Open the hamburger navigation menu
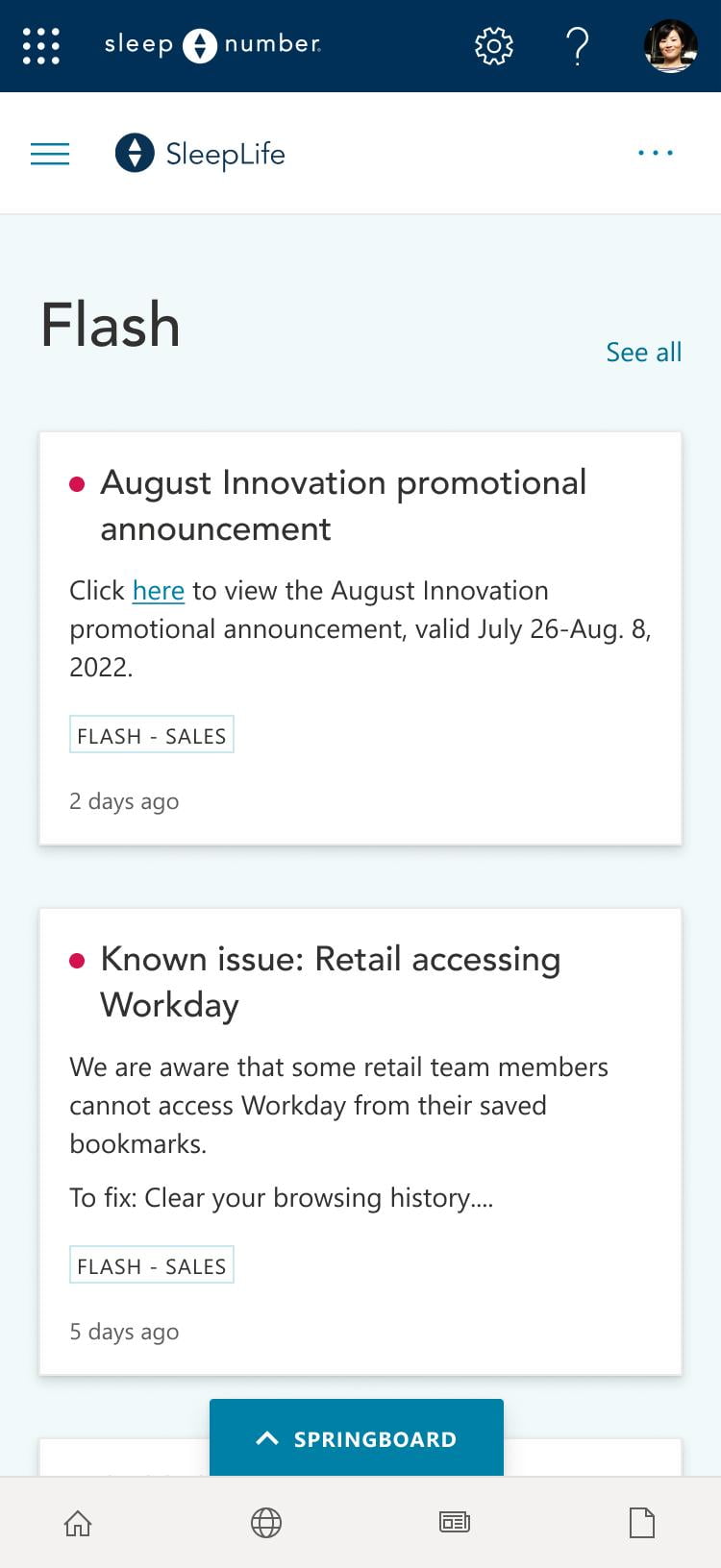This screenshot has height=1568, width=721. [50, 153]
